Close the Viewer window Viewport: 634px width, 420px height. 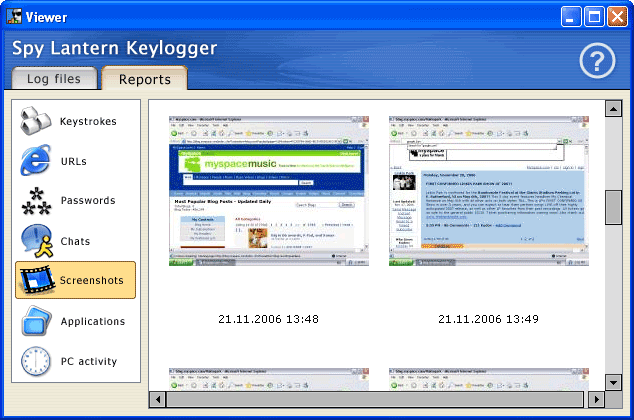pos(617,17)
